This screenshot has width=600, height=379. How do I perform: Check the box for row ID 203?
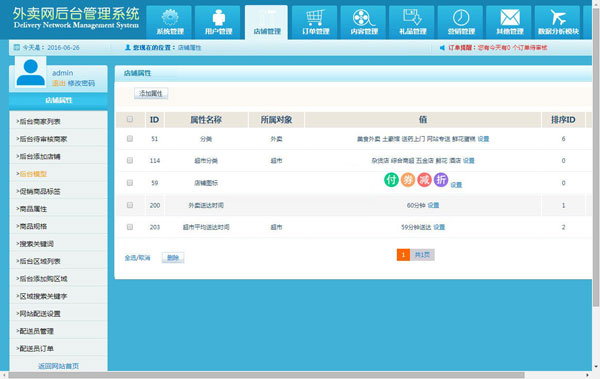130,227
